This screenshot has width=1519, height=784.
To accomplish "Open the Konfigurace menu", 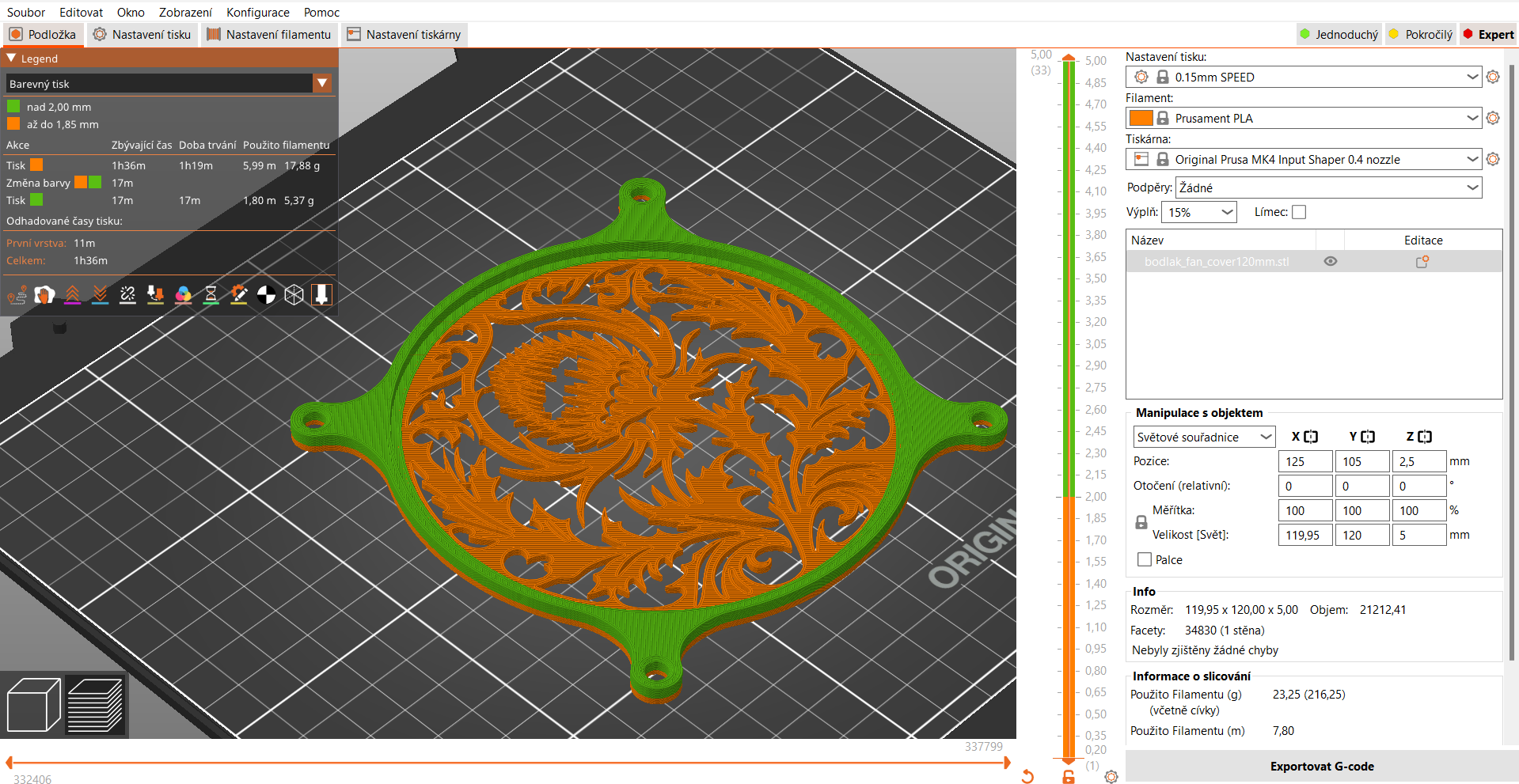I will click(x=258, y=12).
